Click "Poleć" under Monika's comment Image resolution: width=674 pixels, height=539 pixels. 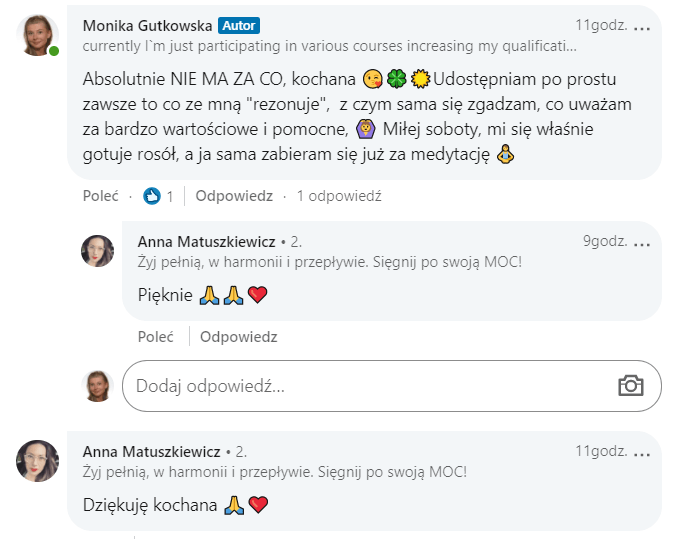pyautogui.click(x=100, y=196)
